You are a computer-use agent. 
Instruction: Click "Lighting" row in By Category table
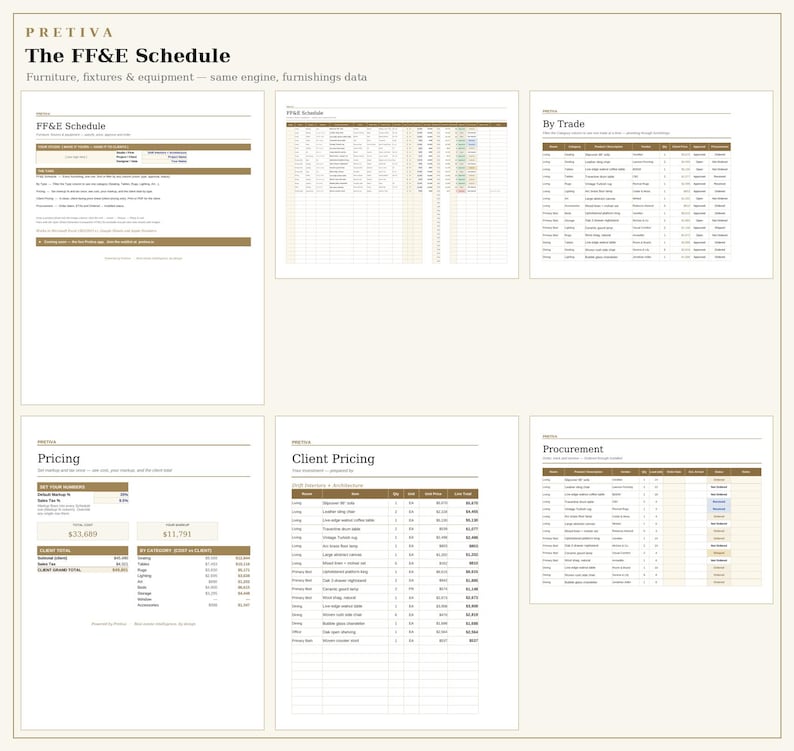[193, 576]
